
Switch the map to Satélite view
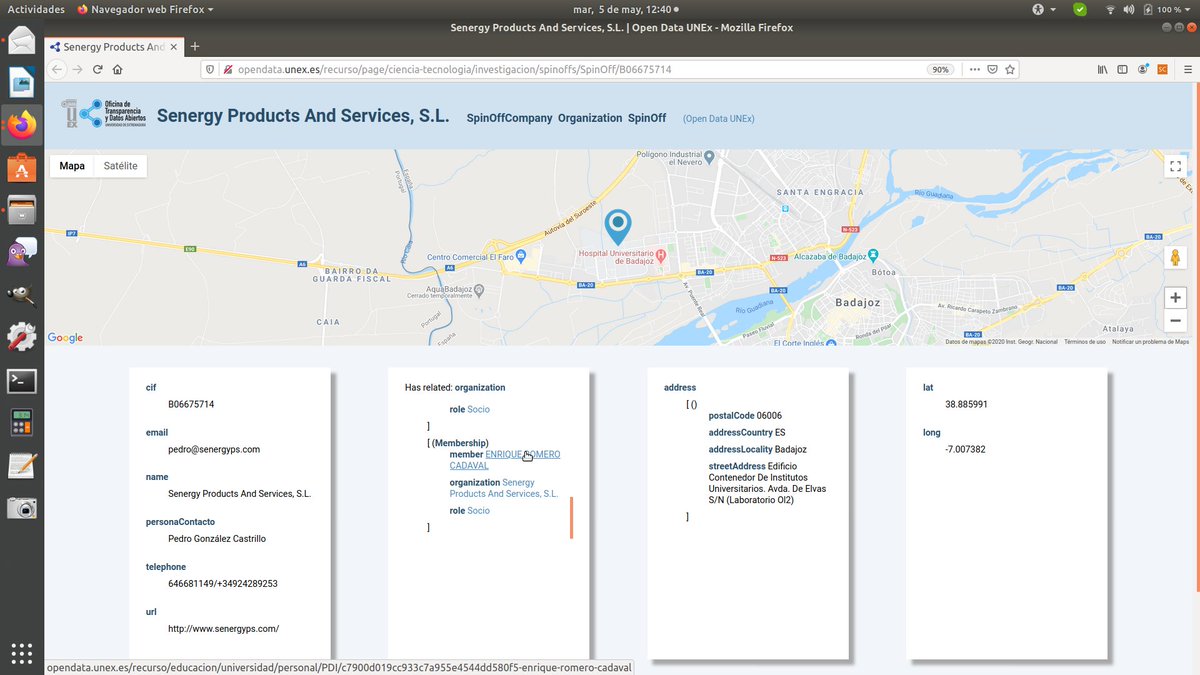coord(120,165)
